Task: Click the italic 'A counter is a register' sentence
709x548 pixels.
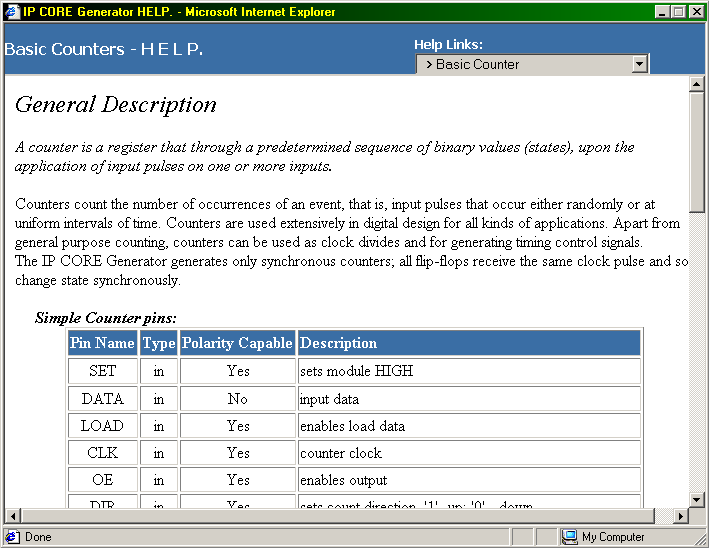Action: click(x=325, y=157)
